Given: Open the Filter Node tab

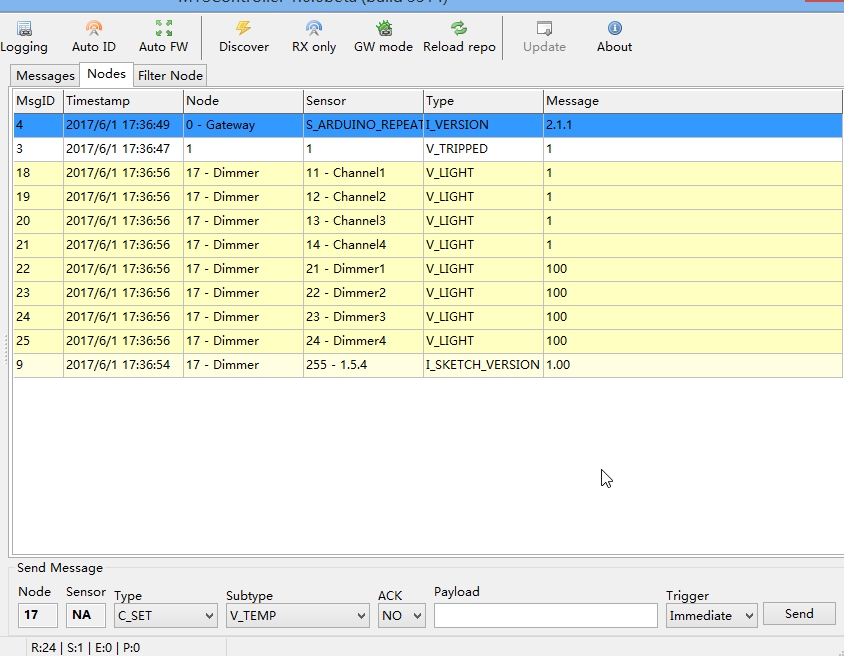Looking at the screenshot, I should pos(170,76).
